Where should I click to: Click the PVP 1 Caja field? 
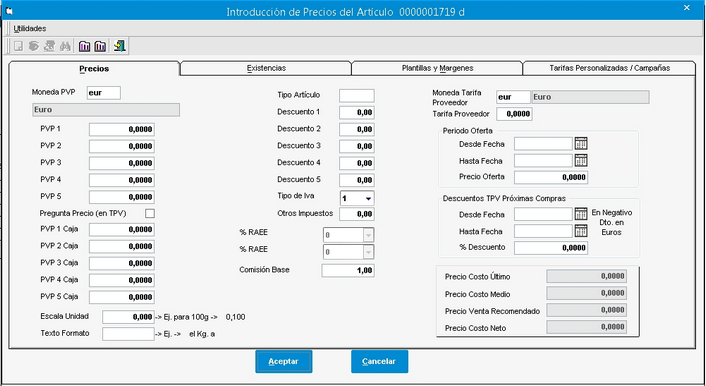(x=122, y=229)
